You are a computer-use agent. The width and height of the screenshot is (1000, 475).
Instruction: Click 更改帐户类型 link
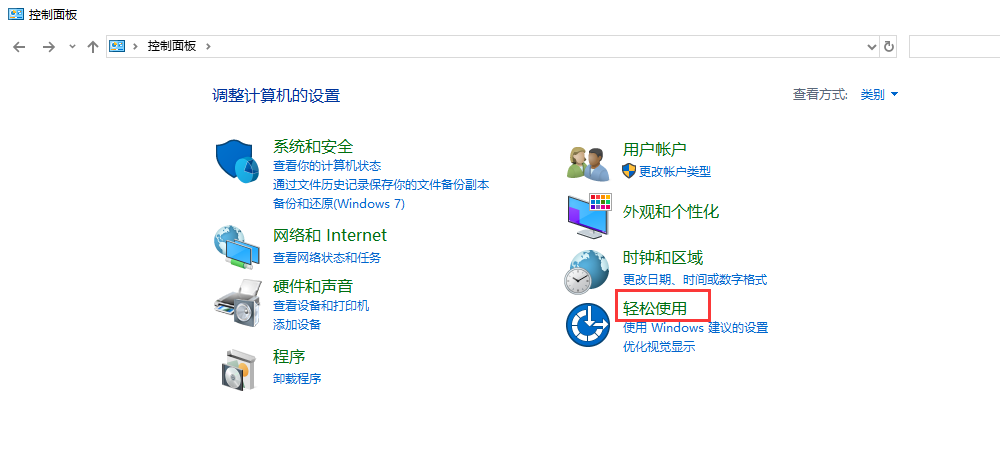tap(674, 171)
